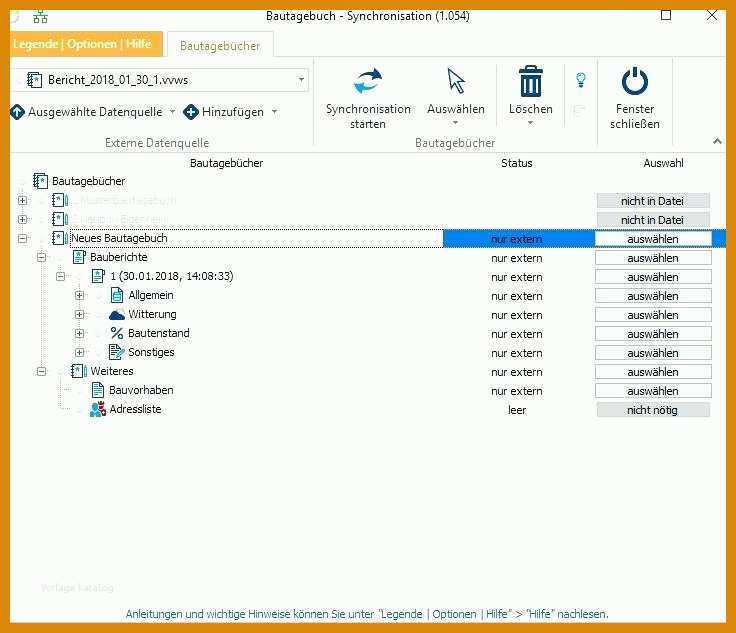
Task: Click the Bauberichte report icon
Action: 79,257
